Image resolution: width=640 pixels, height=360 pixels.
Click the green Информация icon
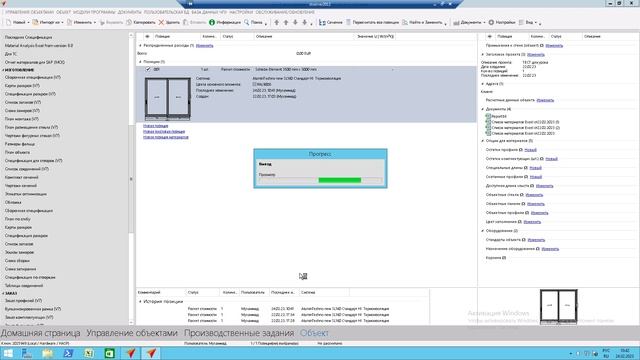coord(212,22)
